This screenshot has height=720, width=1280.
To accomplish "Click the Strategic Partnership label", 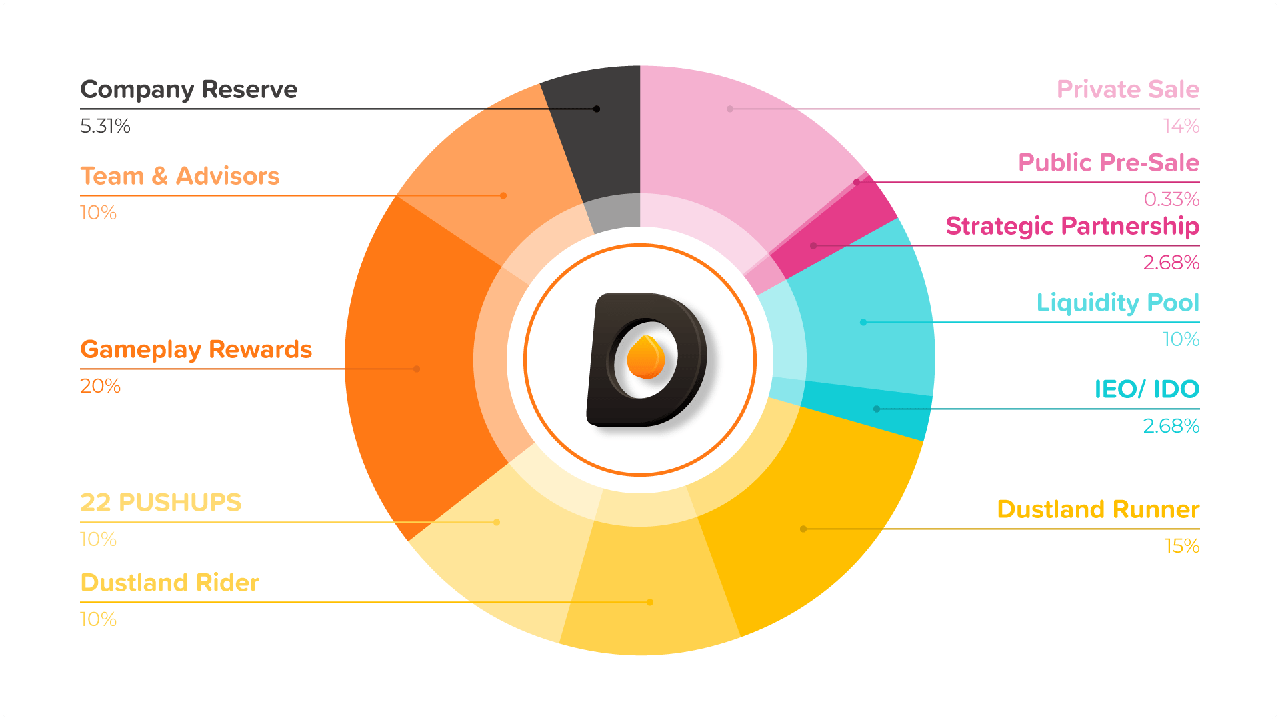I will pyautogui.click(x=1073, y=227).
